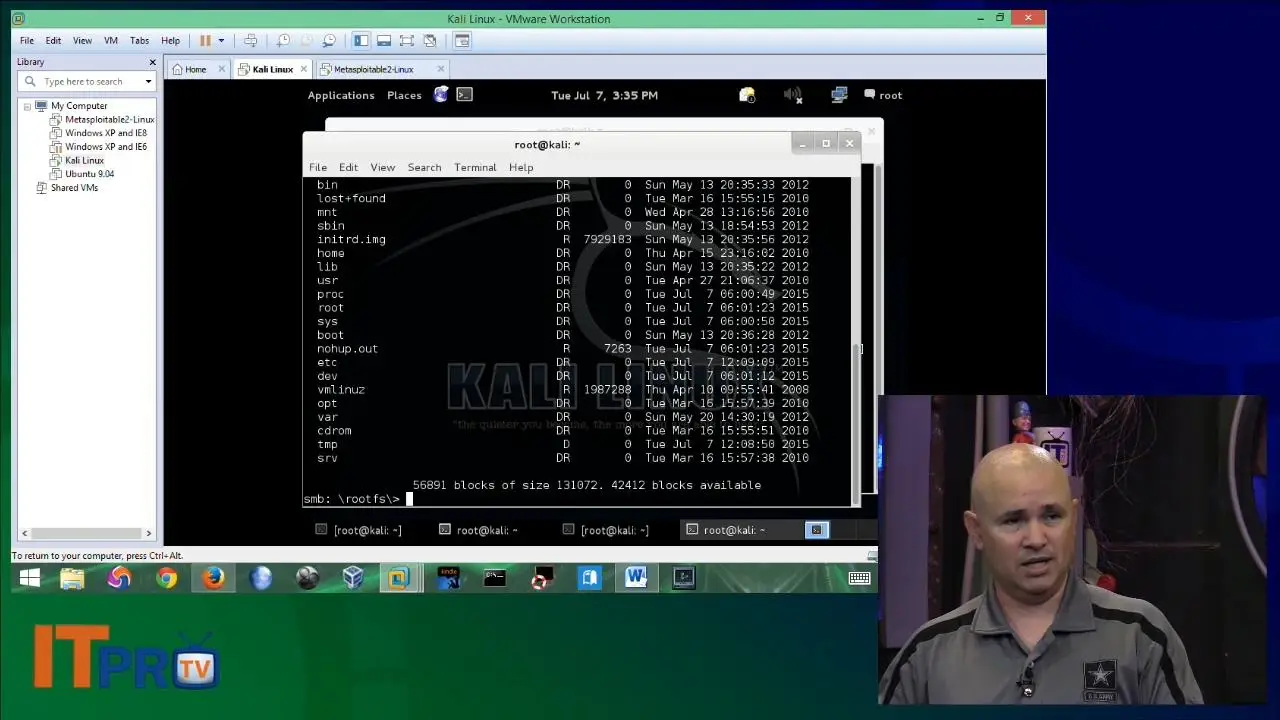
Task: Open the root user menu
Action: (x=881, y=95)
